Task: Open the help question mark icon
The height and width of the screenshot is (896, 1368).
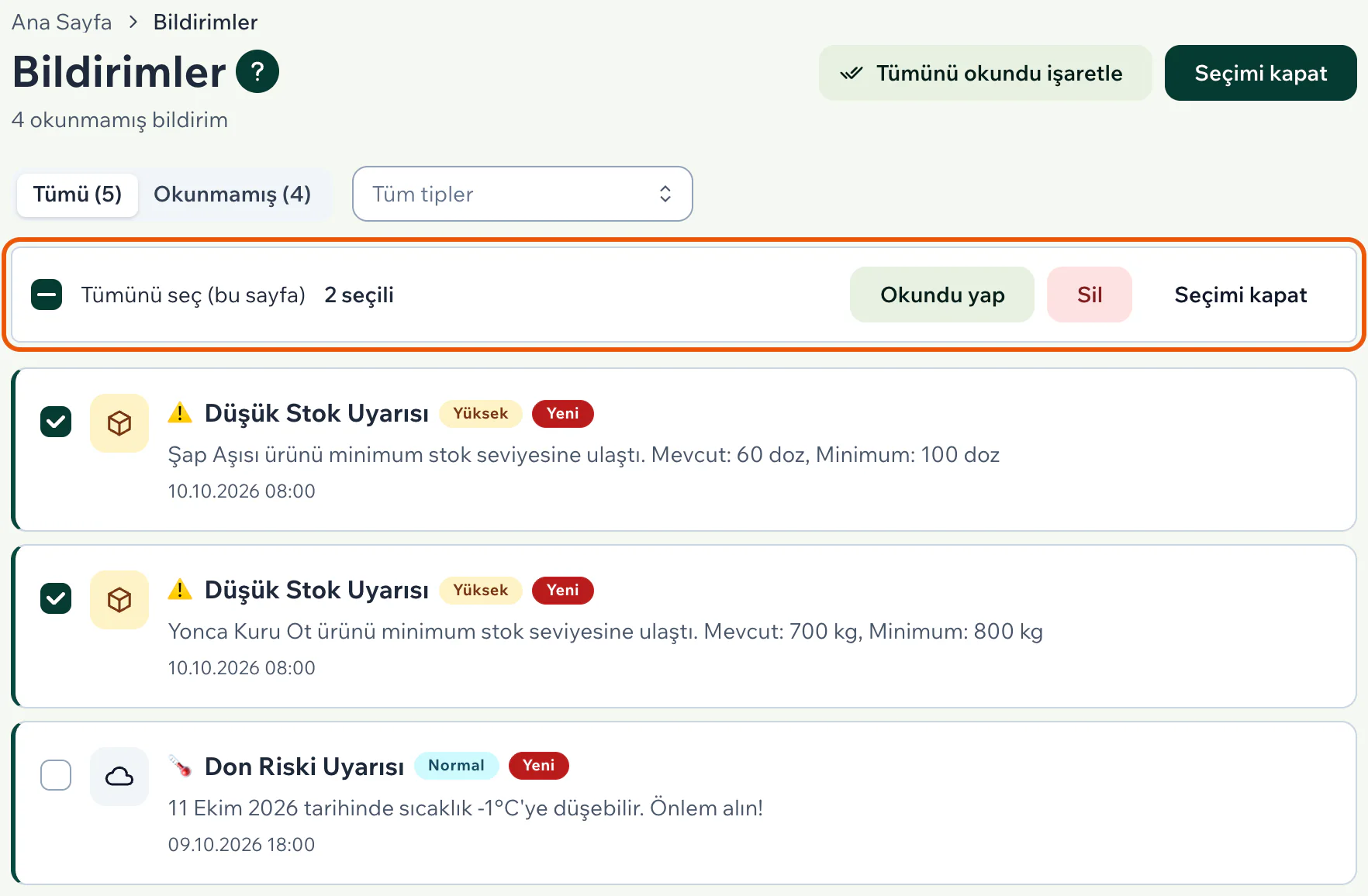Action: 257,71
